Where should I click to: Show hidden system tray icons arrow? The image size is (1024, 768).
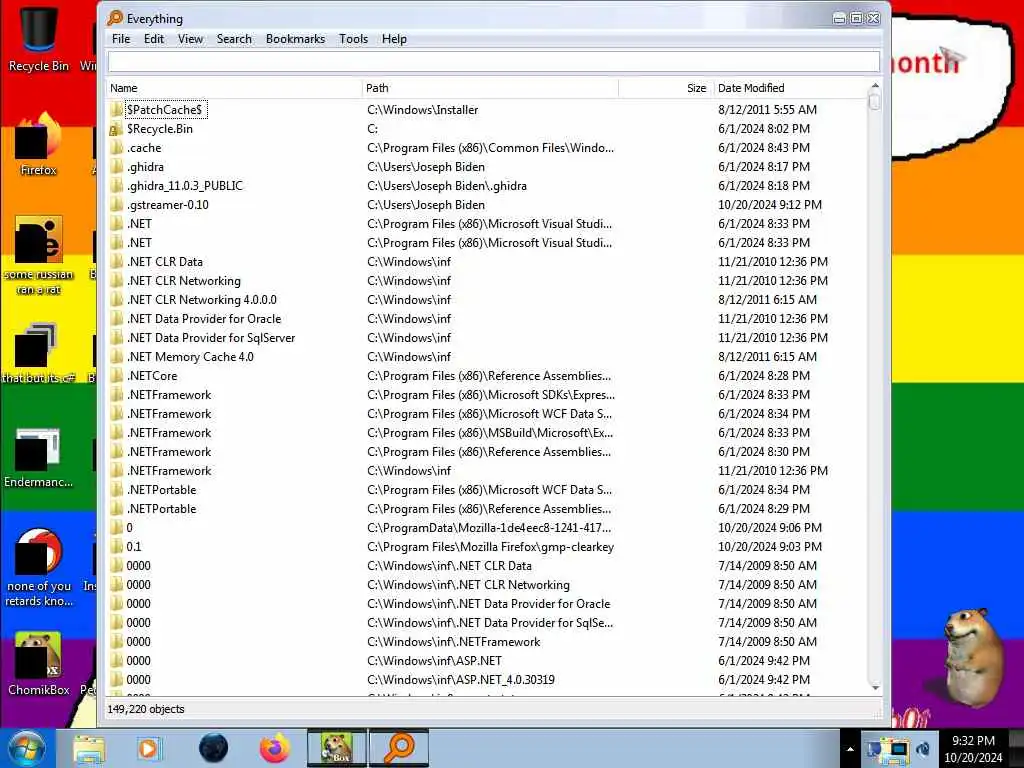(x=850, y=749)
